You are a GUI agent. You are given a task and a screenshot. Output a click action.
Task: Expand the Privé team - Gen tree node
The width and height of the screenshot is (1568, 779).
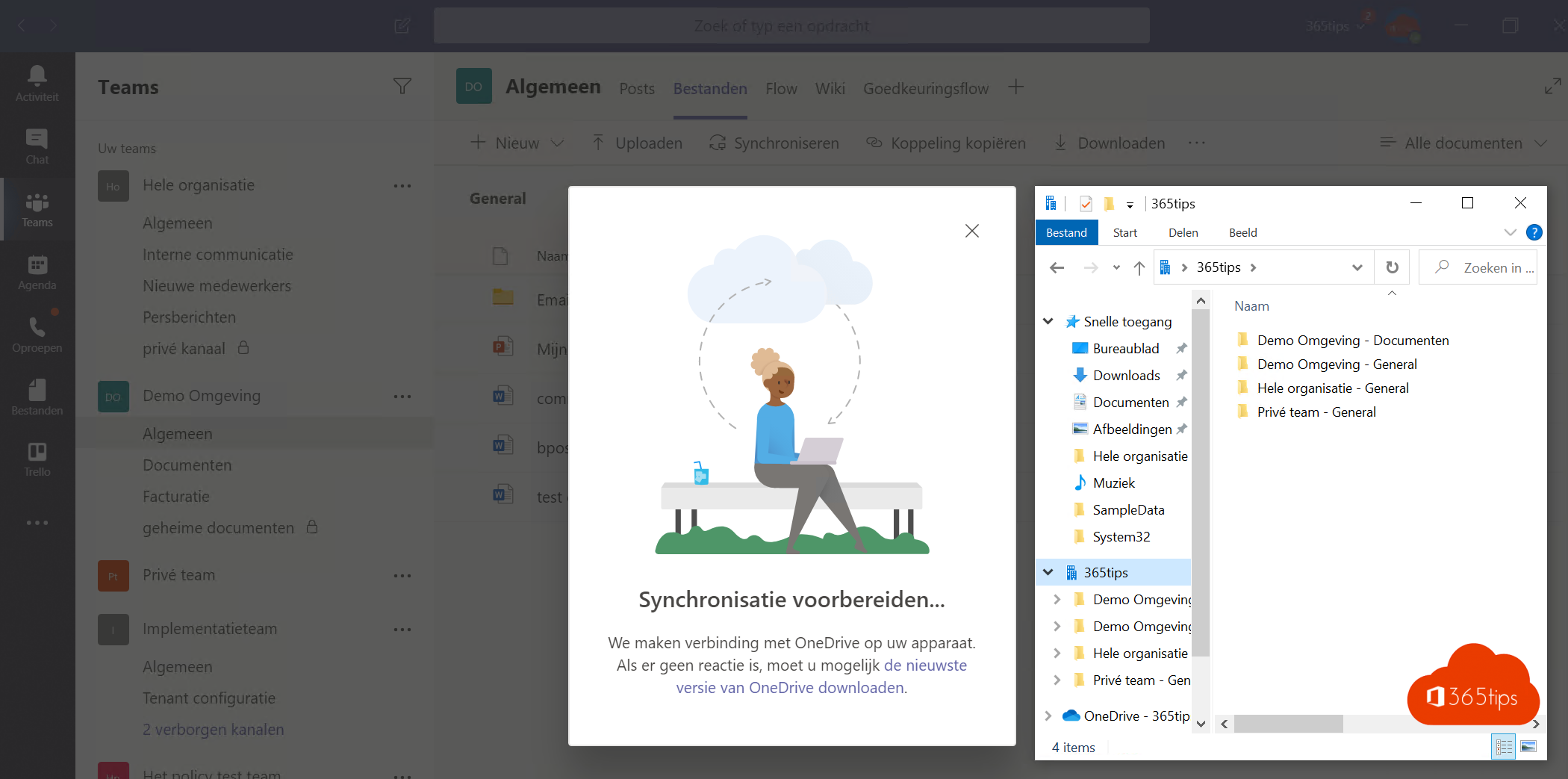tap(1057, 680)
